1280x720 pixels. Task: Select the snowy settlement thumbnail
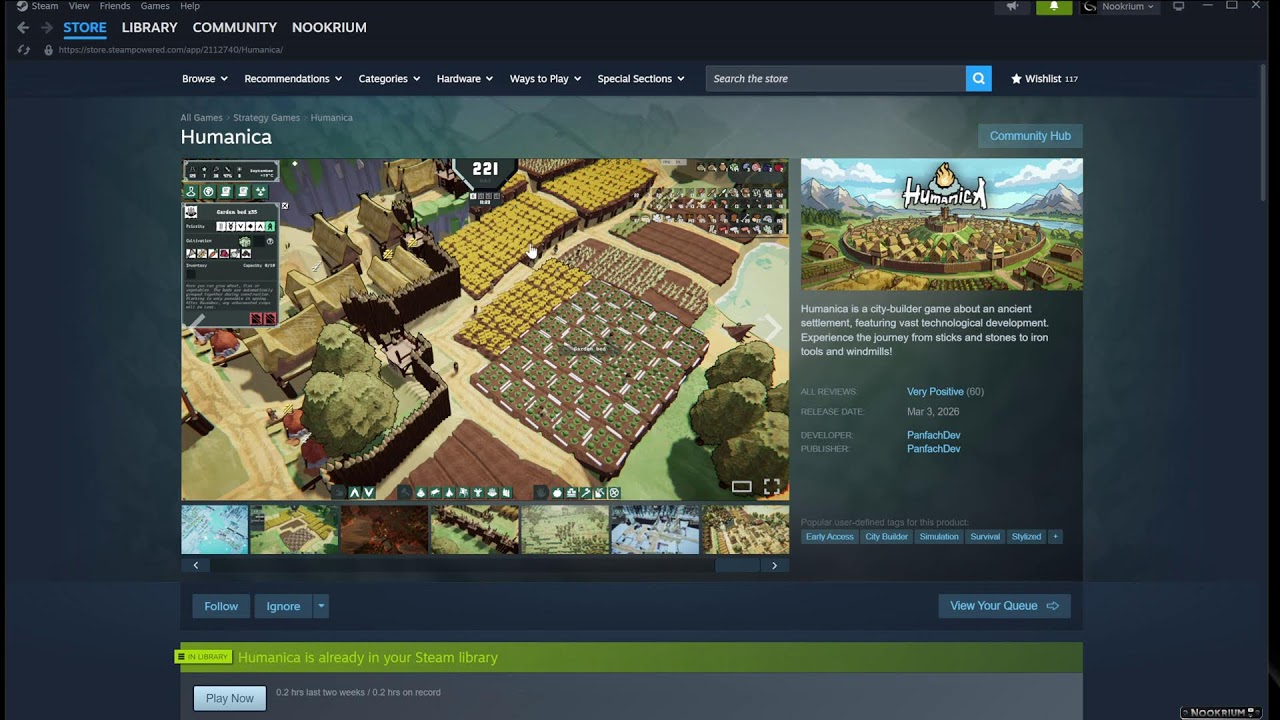[655, 529]
